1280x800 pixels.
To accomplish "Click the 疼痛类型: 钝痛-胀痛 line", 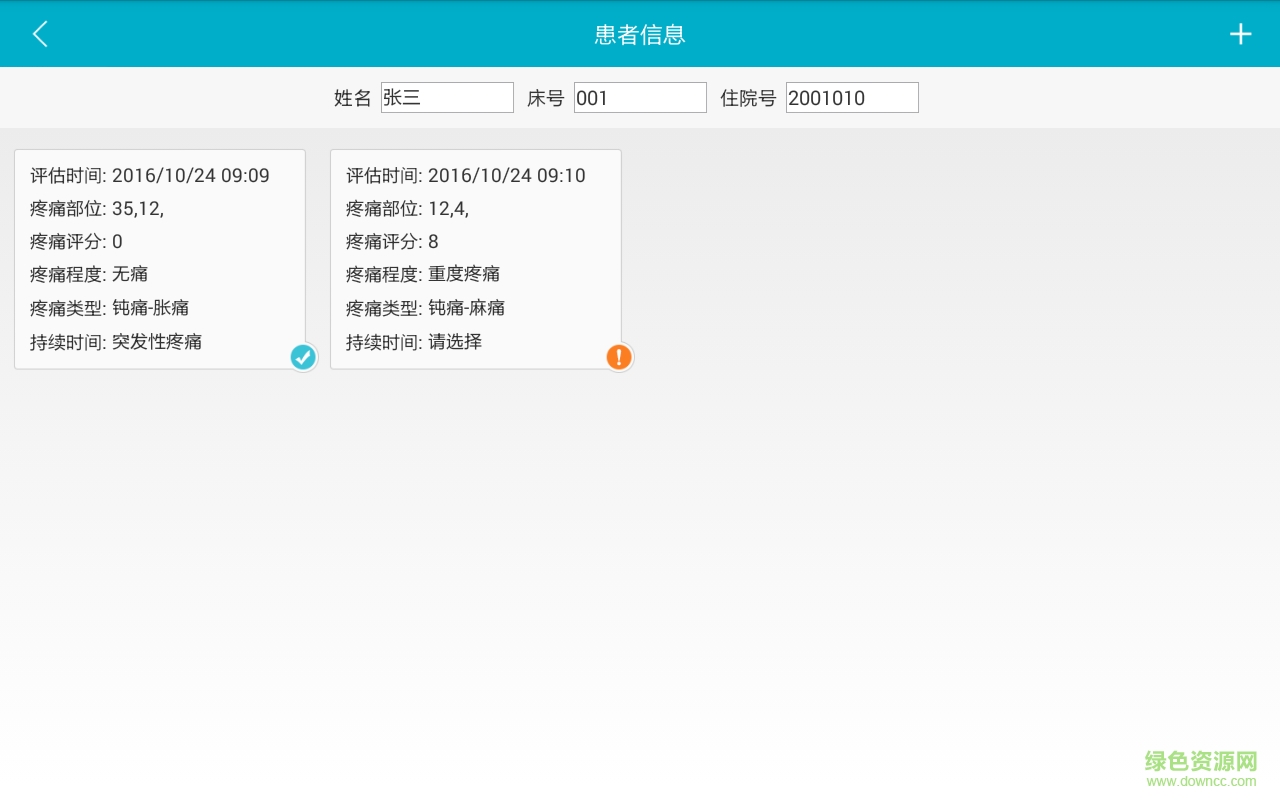I will pos(110,308).
